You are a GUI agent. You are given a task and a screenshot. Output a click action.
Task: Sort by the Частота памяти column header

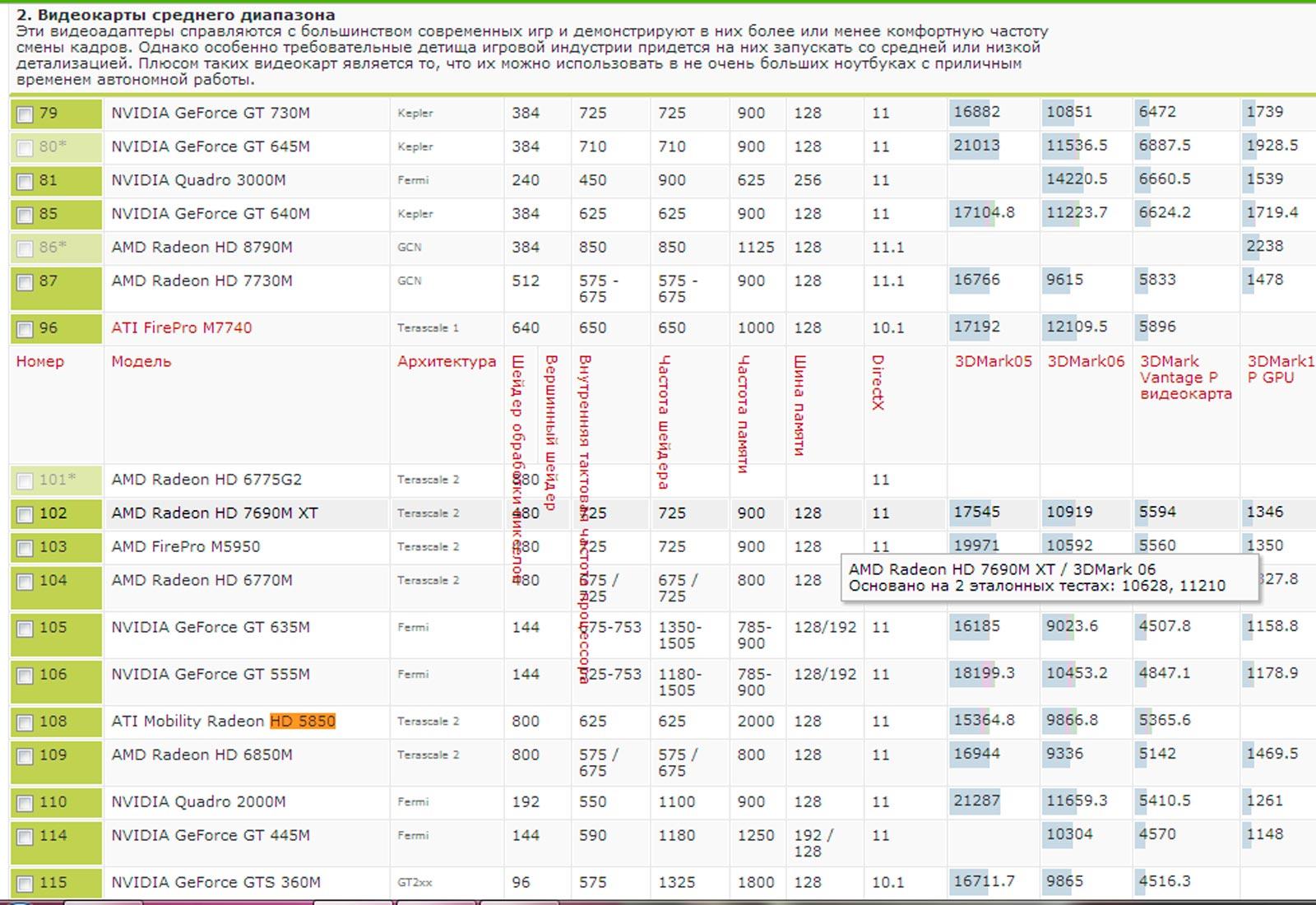(743, 414)
